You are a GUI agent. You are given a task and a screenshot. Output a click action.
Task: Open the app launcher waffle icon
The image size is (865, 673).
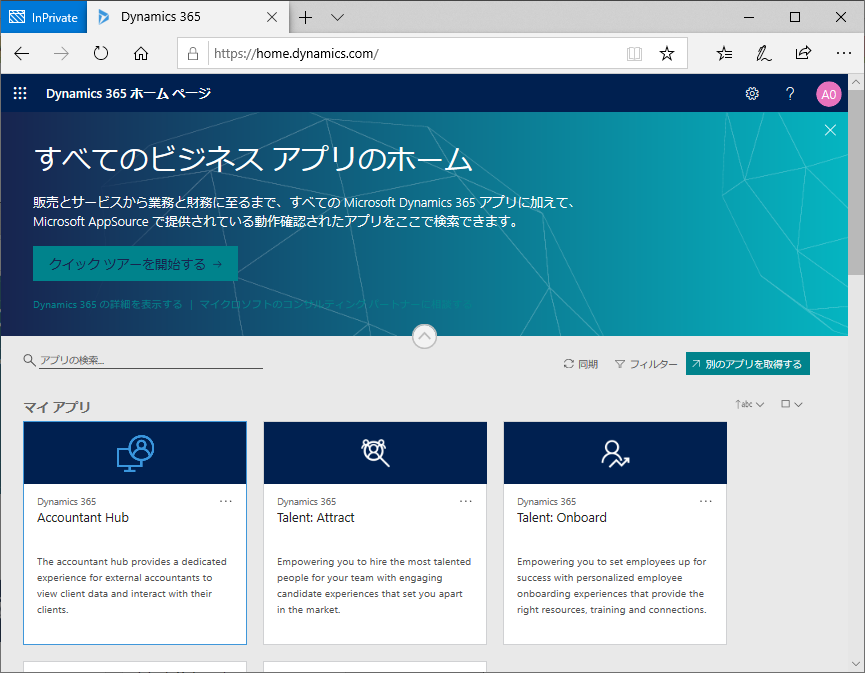point(20,93)
